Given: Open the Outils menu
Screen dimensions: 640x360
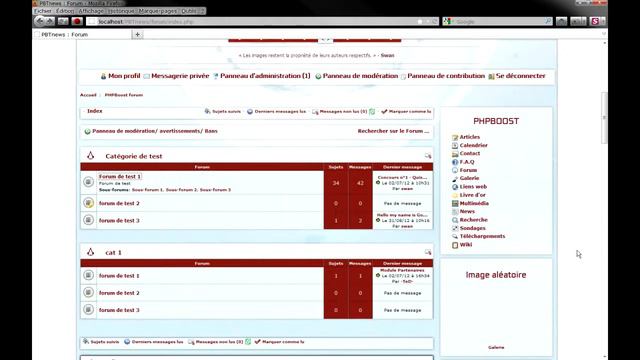Looking at the screenshot, I should [189, 11].
